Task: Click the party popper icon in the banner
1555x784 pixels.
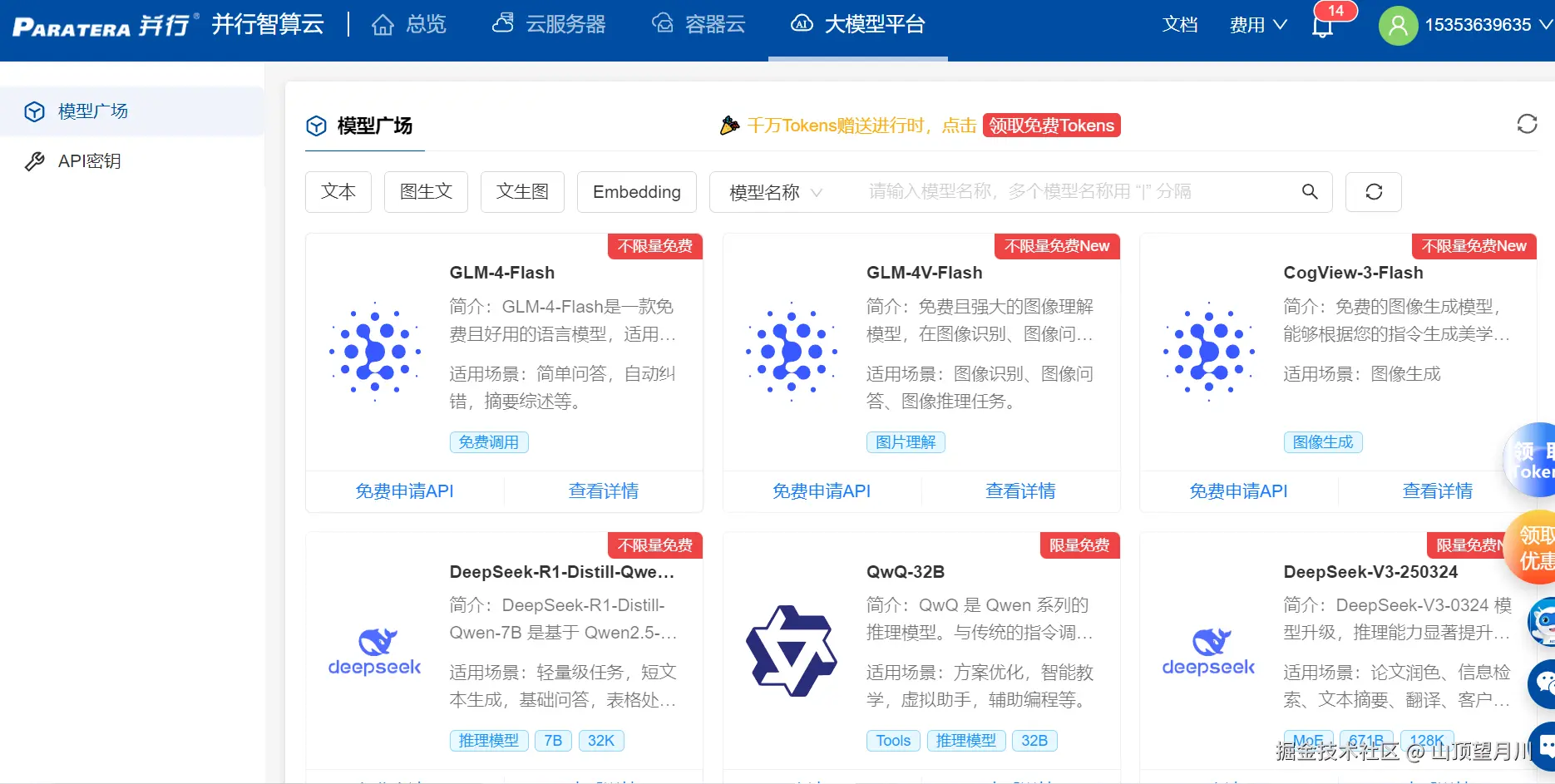Action: click(x=729, y=126)
